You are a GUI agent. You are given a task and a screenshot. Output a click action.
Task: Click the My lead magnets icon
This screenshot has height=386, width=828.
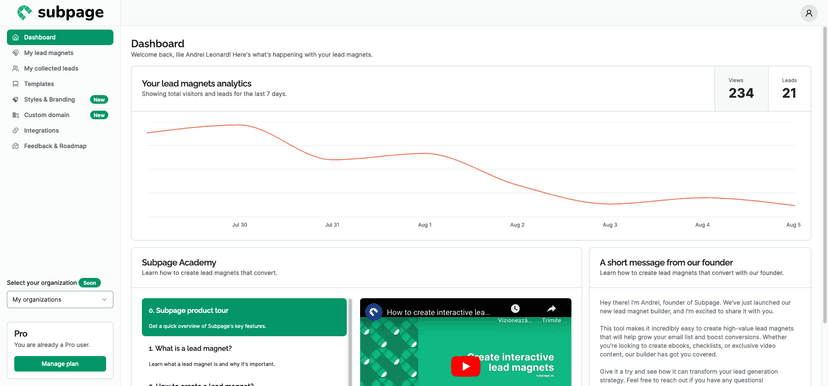tap(15, 53)
